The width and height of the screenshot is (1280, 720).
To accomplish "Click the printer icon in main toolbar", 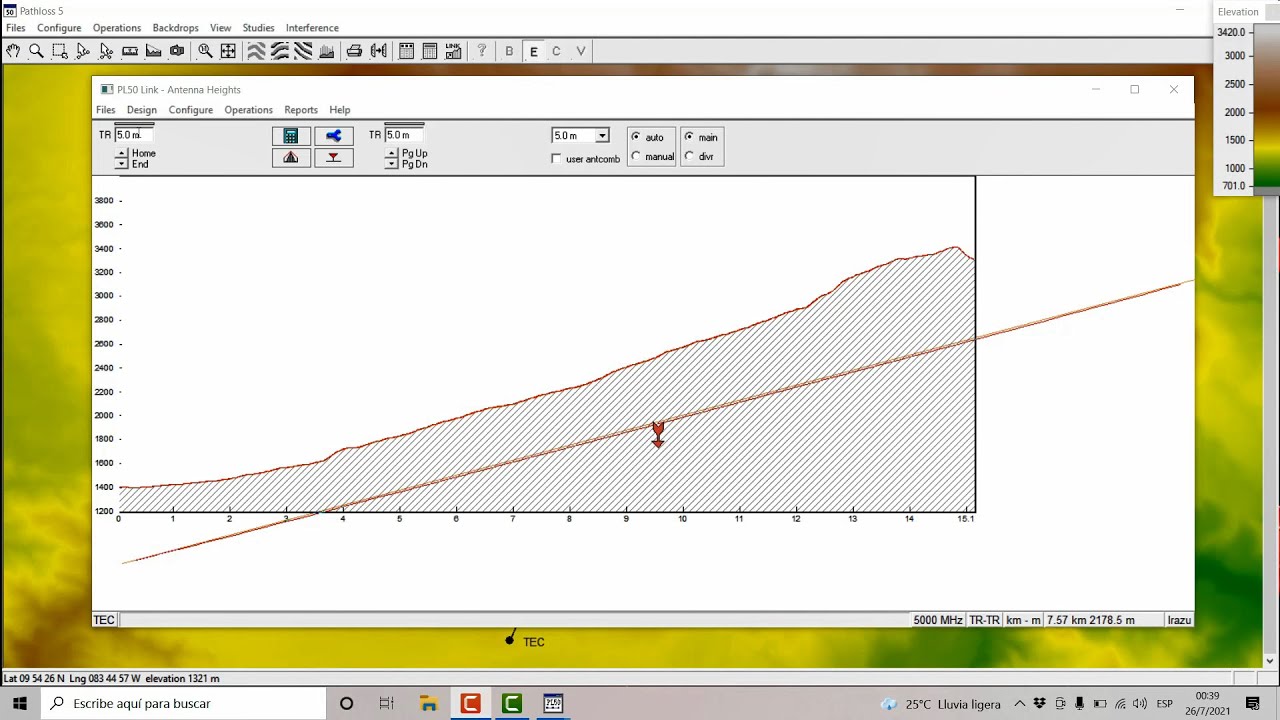I will pyautogui.click(x=354, y=51).
